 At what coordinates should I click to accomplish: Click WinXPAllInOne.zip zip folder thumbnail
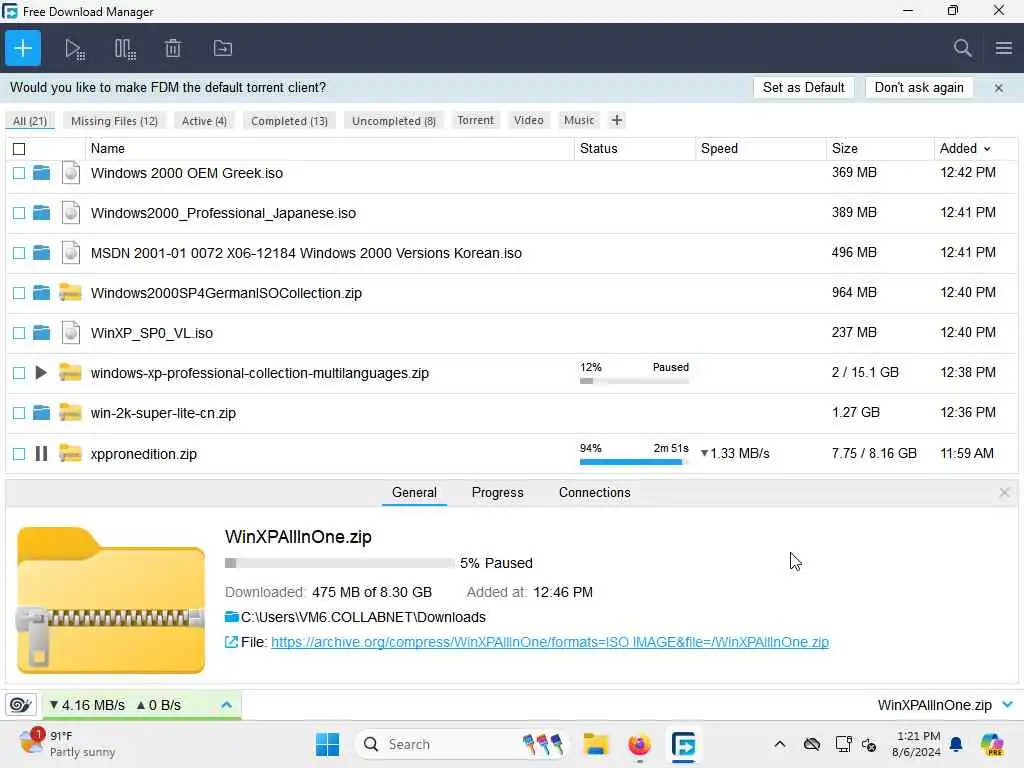111,600
